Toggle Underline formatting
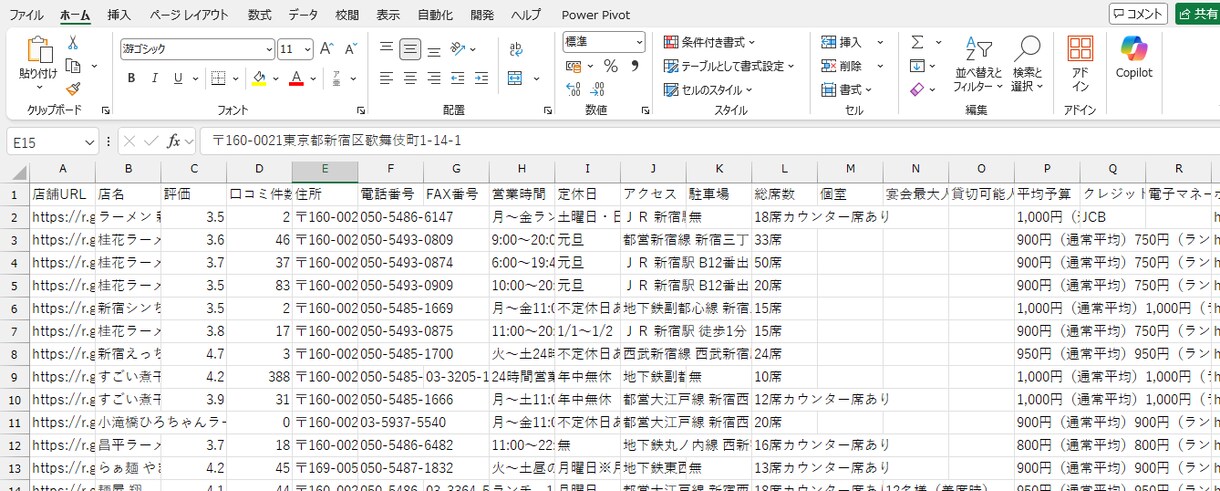The height and width of the screenshot is (491, 1220). click(x=179, y=78)
